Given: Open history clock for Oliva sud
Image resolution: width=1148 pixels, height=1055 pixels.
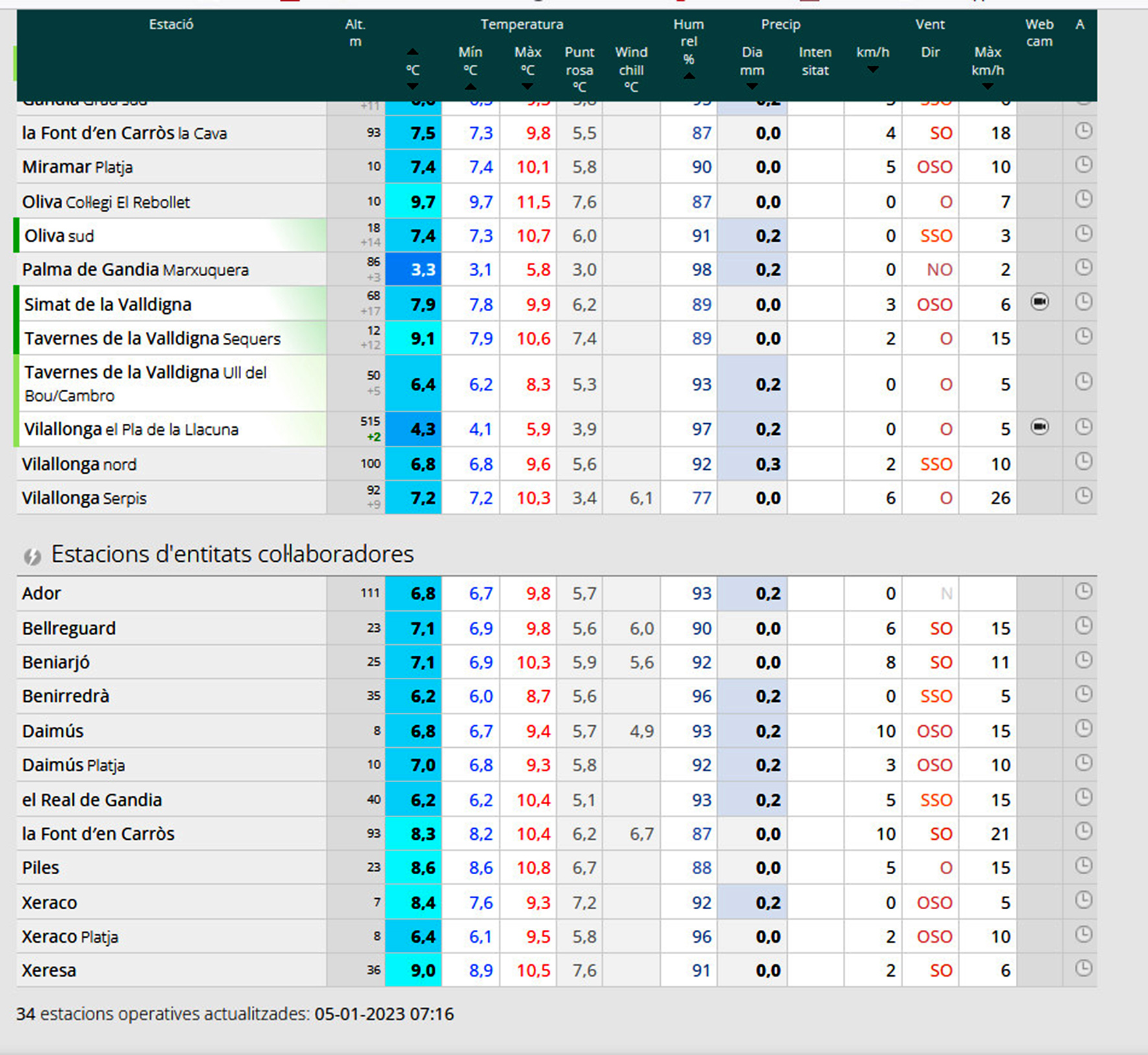Looking at the screenshot, I should (1084, 233).
